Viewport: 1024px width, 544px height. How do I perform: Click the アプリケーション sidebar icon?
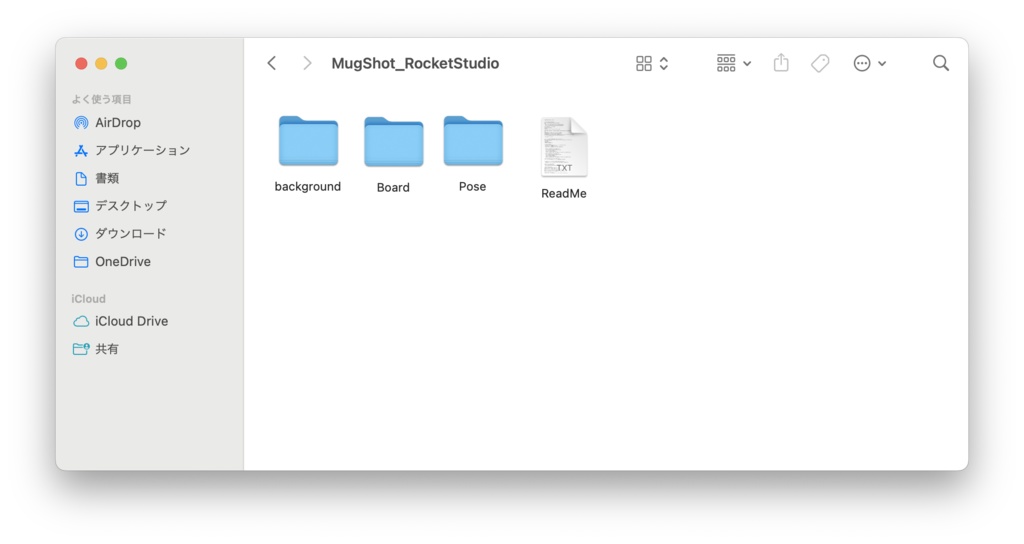pos(81,151)
